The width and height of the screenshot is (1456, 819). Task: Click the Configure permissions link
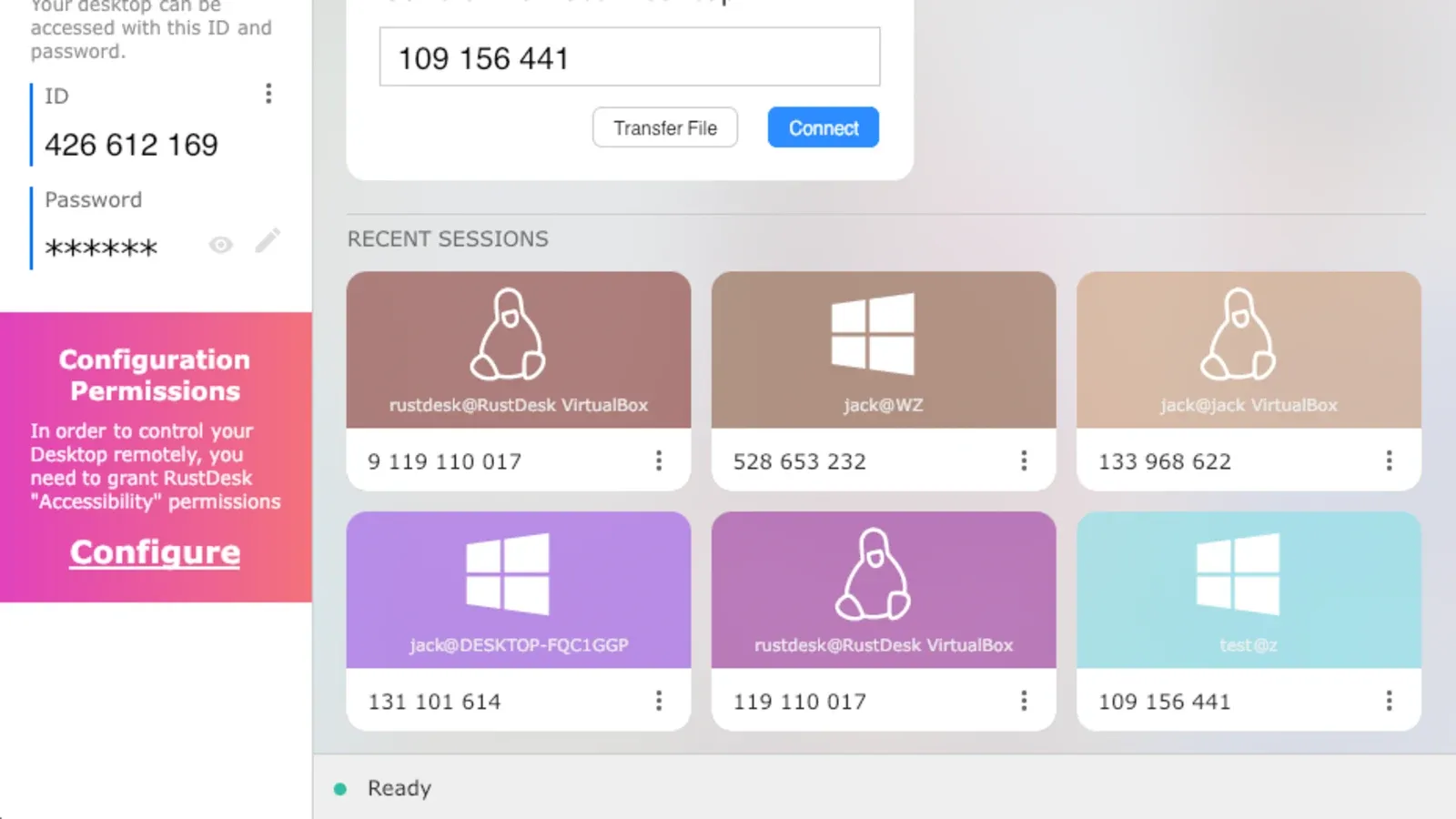tap(156, 552)
